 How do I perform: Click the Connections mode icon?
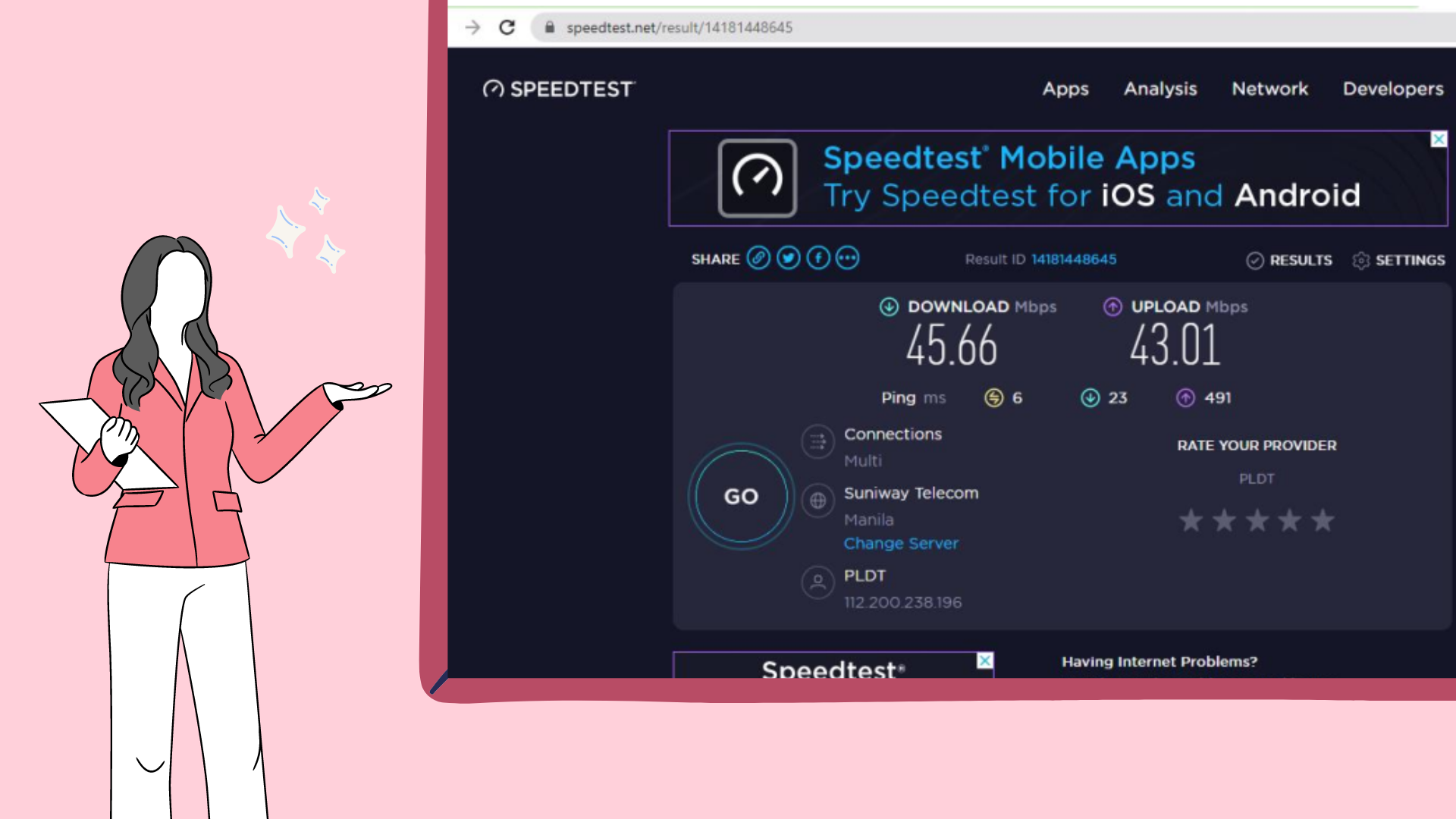817,441
